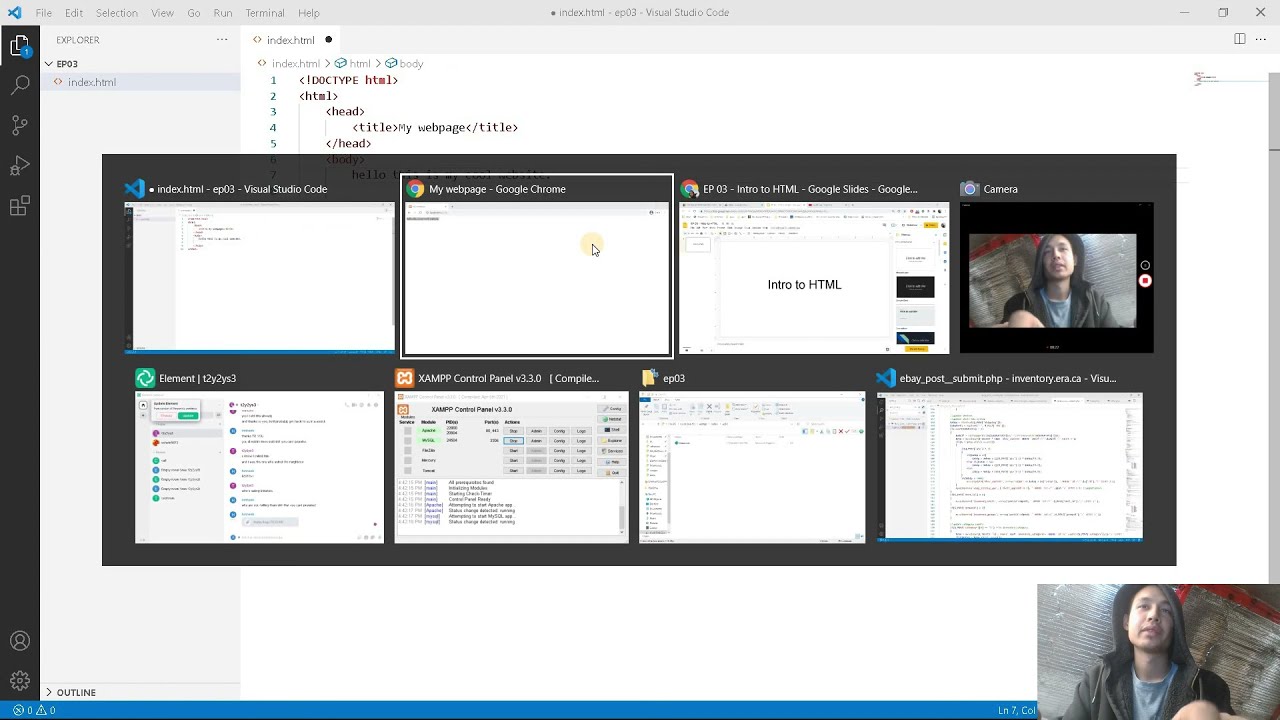
Task: Click the code minimap preview
Action: [1206, 79]
